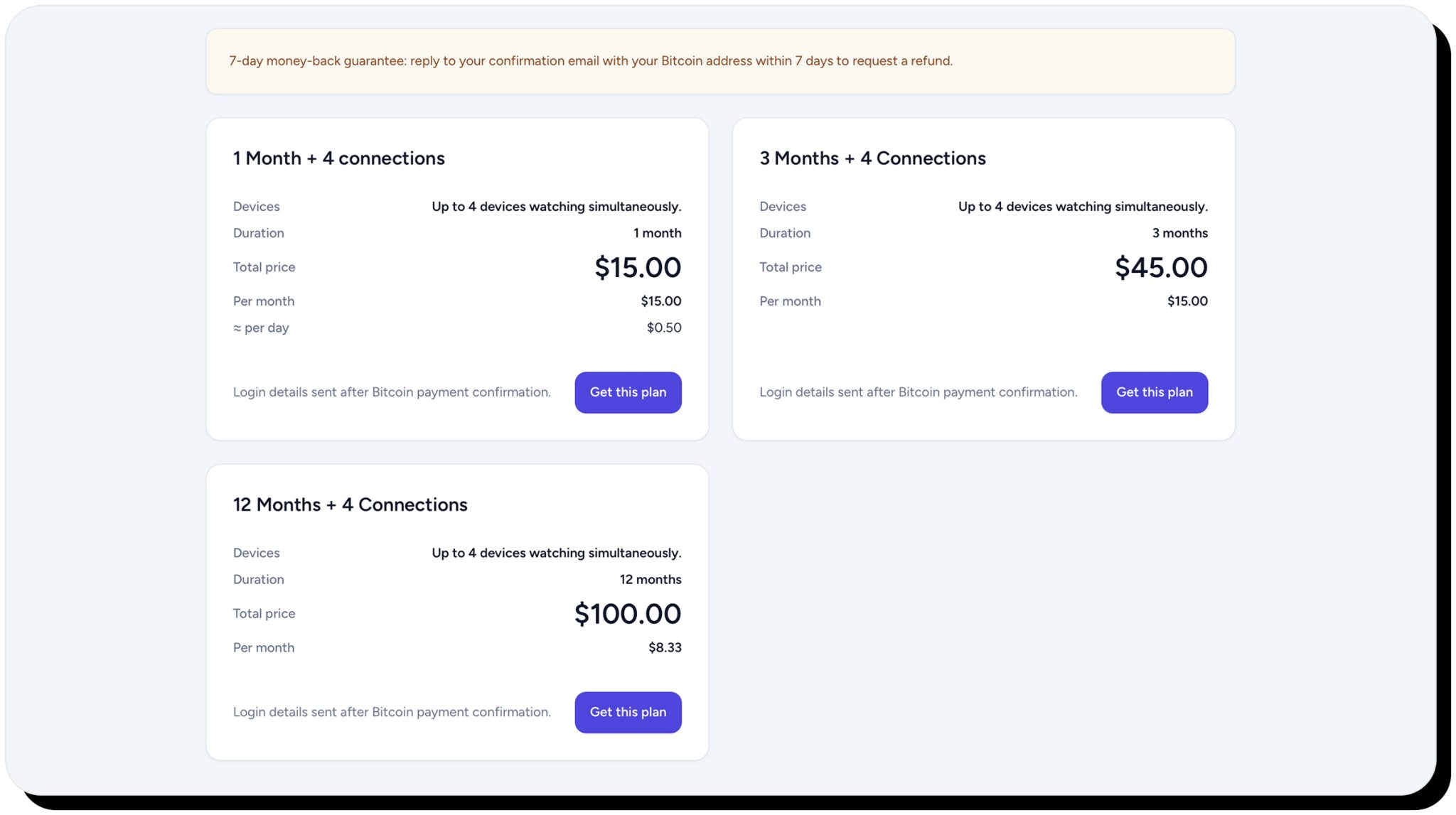1456x815 pixels.
Task: Click the "3 Months + 4 Connections" heading
Action: coord(872,158)
